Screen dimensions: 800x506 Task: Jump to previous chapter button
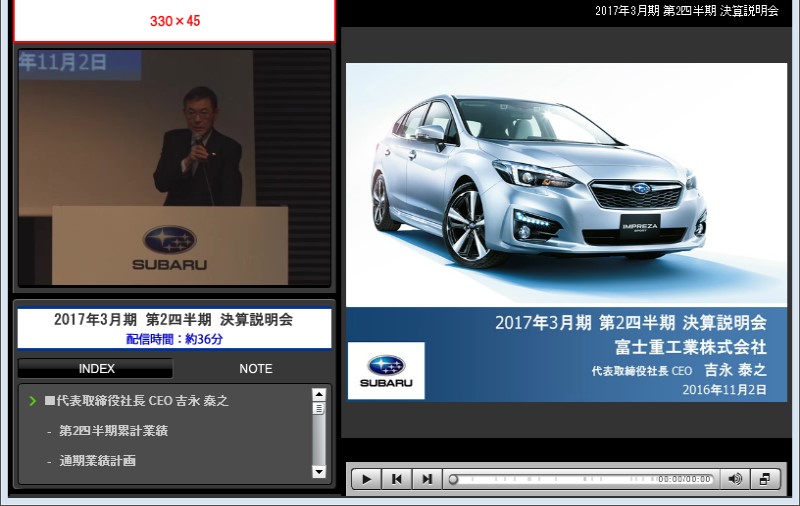[396, 479]
